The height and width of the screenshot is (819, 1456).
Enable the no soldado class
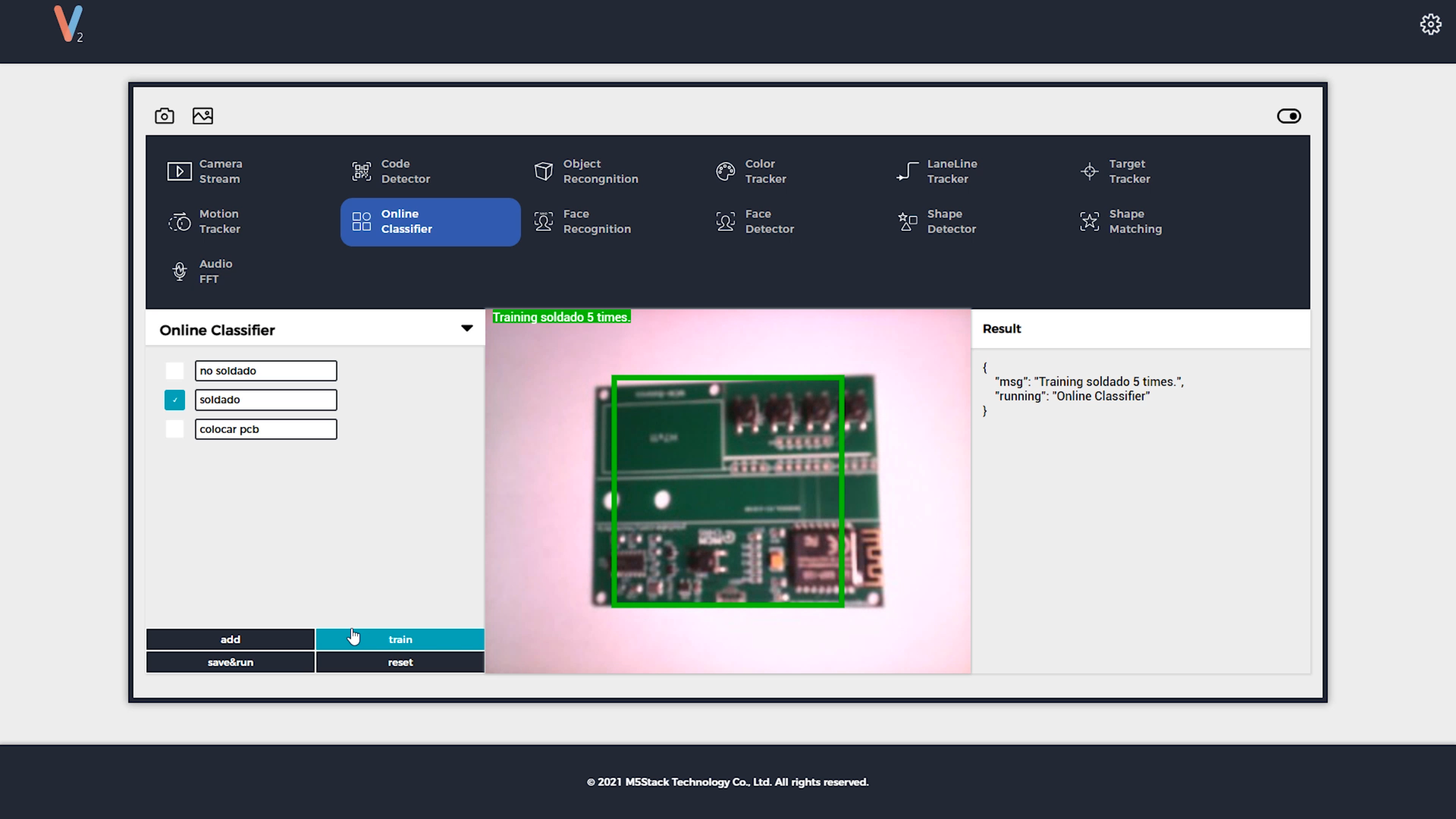coord(175,370)
